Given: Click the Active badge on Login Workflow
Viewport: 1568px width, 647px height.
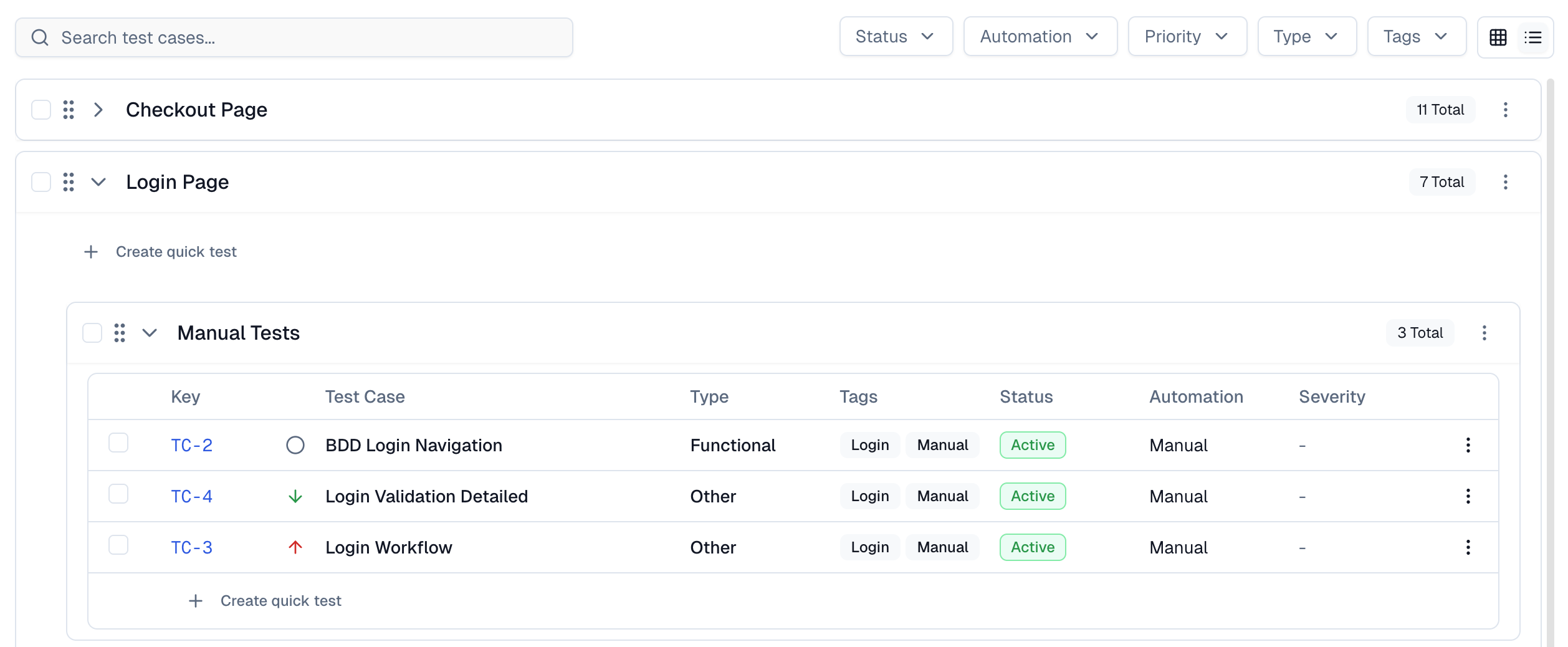Looking at the screenshot, I should (1032, 547).
